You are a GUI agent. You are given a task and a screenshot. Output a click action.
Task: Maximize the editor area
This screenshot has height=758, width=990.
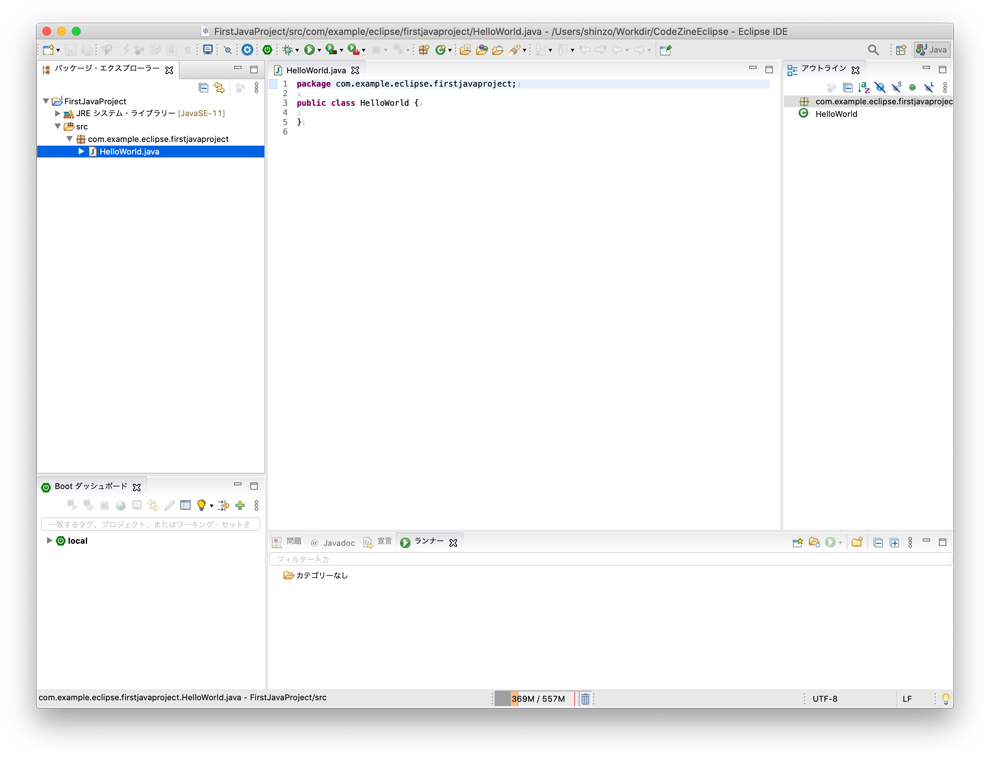click(769, 69)
